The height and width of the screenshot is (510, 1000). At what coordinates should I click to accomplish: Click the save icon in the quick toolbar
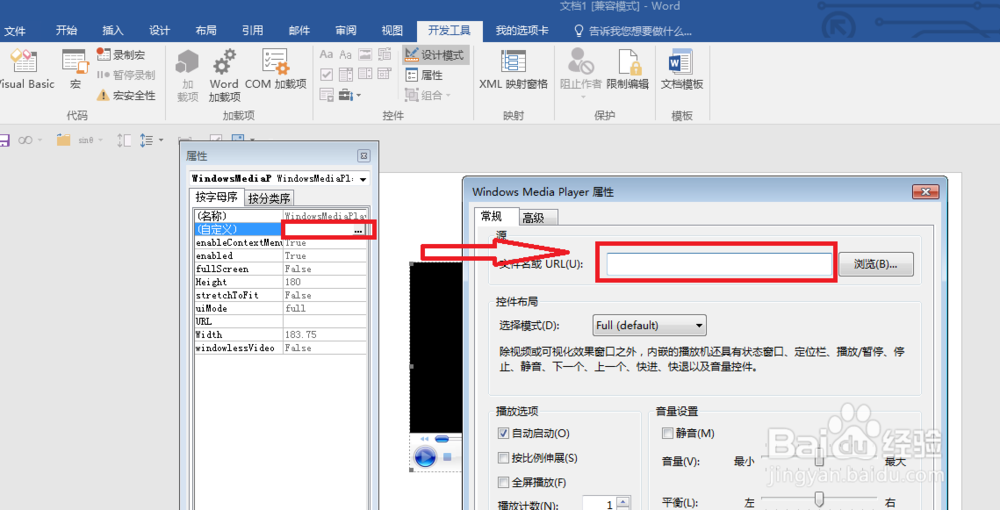point(4,140)
